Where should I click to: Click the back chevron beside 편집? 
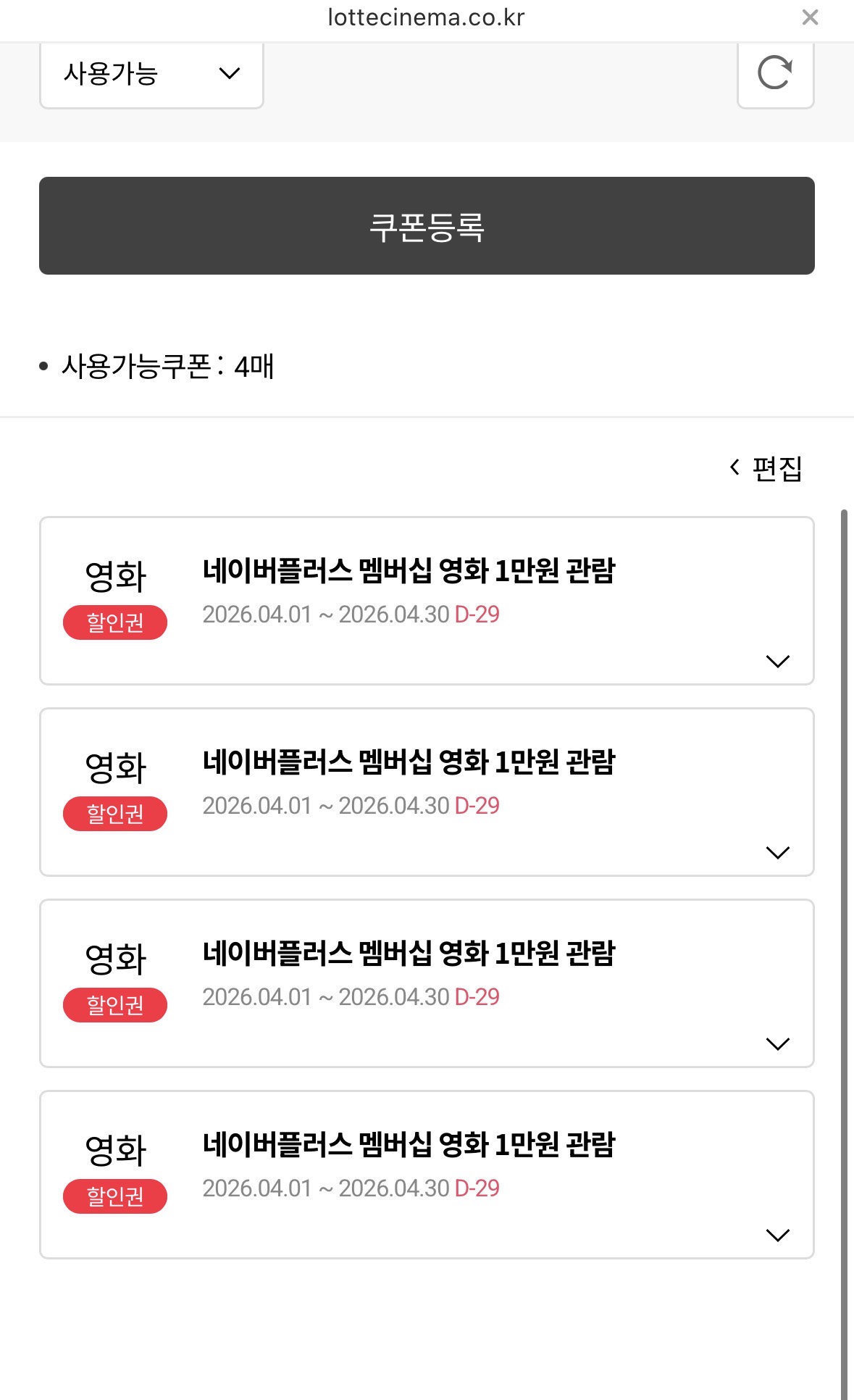pos(734,467)
